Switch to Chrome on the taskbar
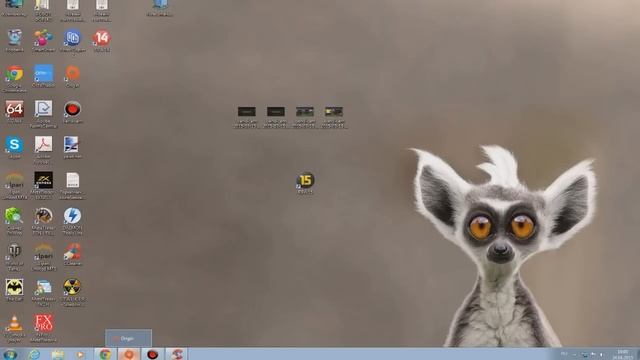Viewport: 640px width, 360px height. click(105, 354)
